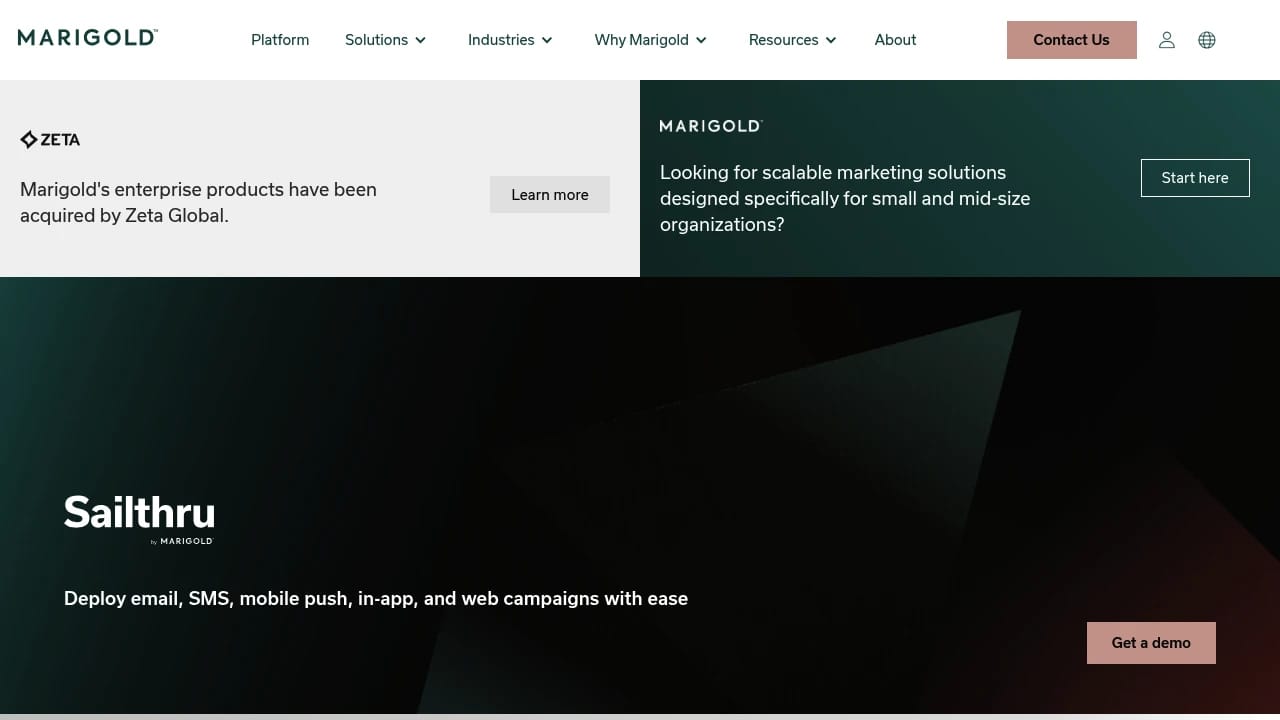Screen dimensions: 1280x720
Task: Open the user account icon
Action: 1167,40
